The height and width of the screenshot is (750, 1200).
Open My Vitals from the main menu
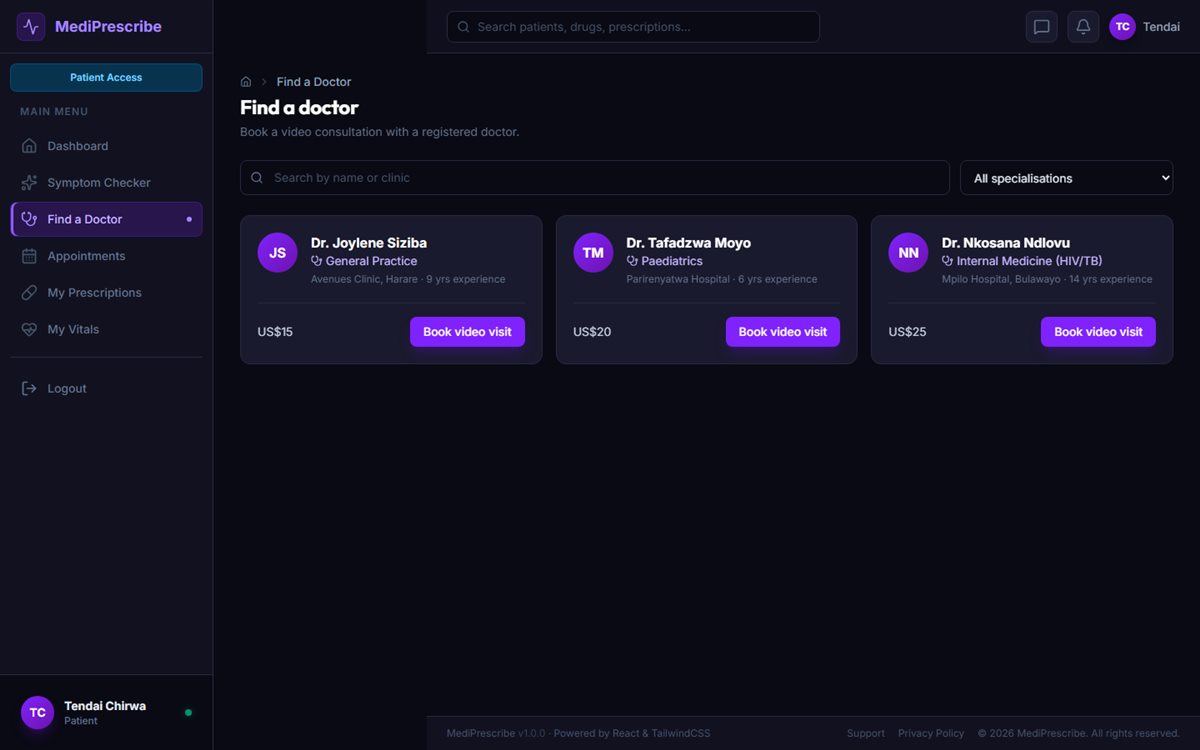tap(106, 329)
